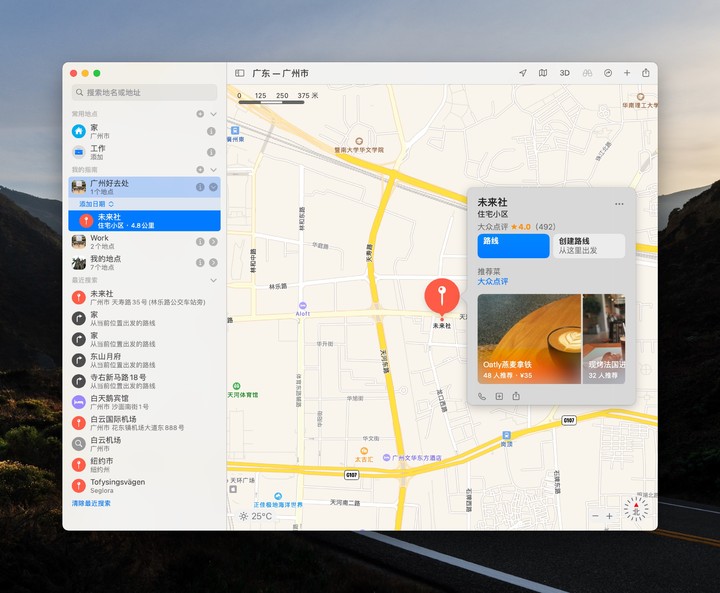Viewport: 720px width, 593px height.
Task: Click the map zoom in plus button
Action: pyautogui.click(x=609, y=516)
